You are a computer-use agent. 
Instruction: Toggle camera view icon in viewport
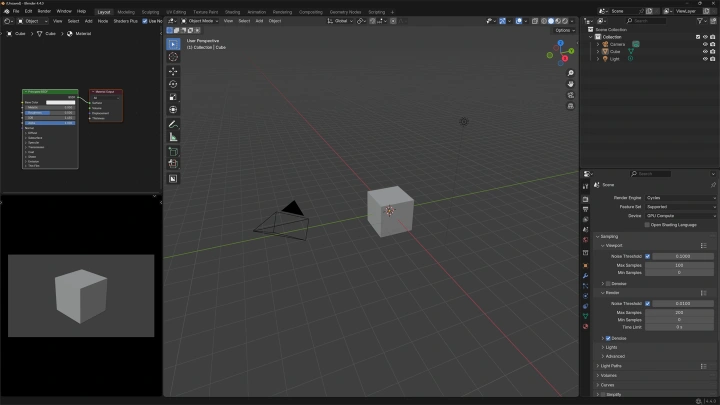click(x=570, y=97)
